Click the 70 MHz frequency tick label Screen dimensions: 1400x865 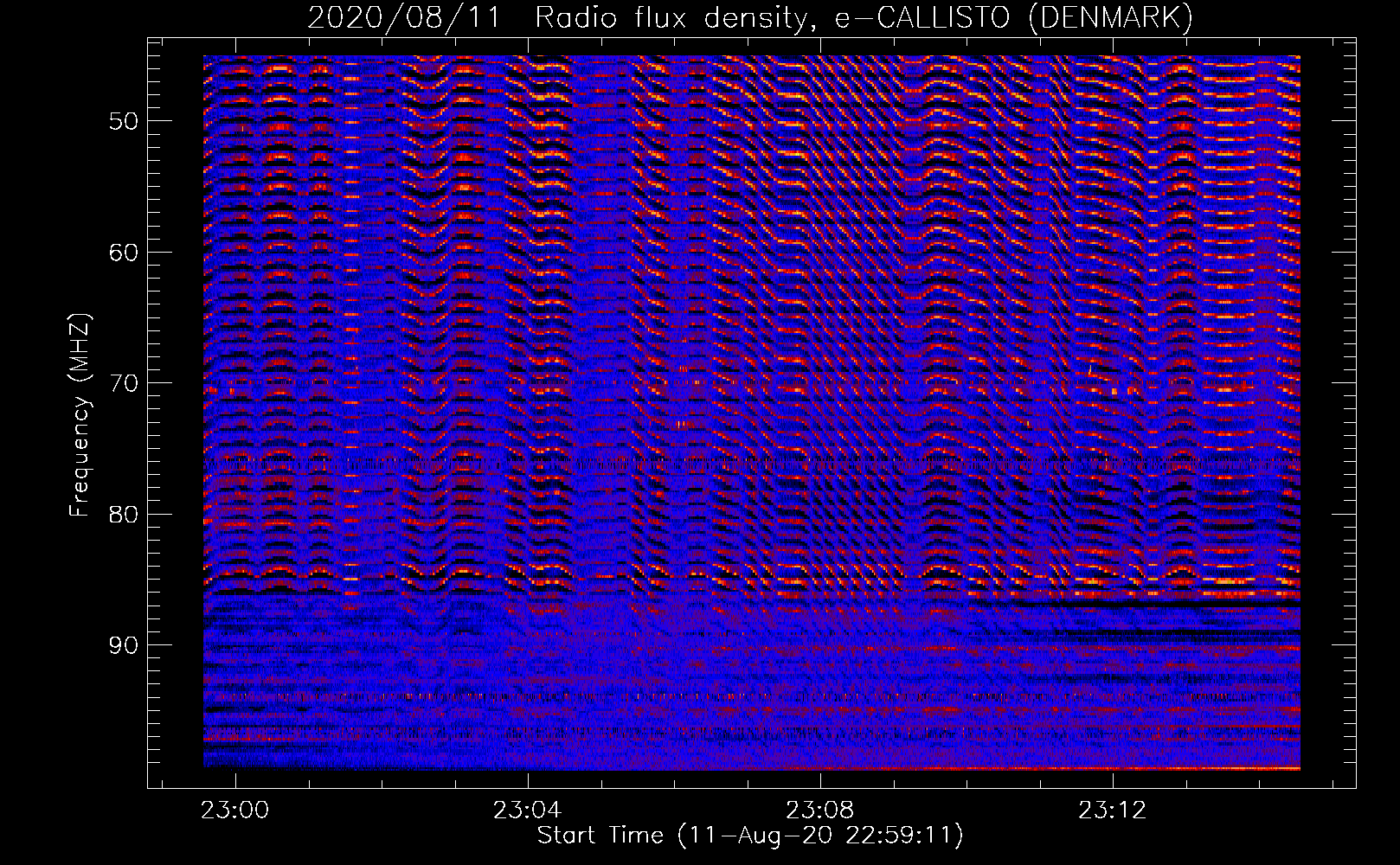124,383
